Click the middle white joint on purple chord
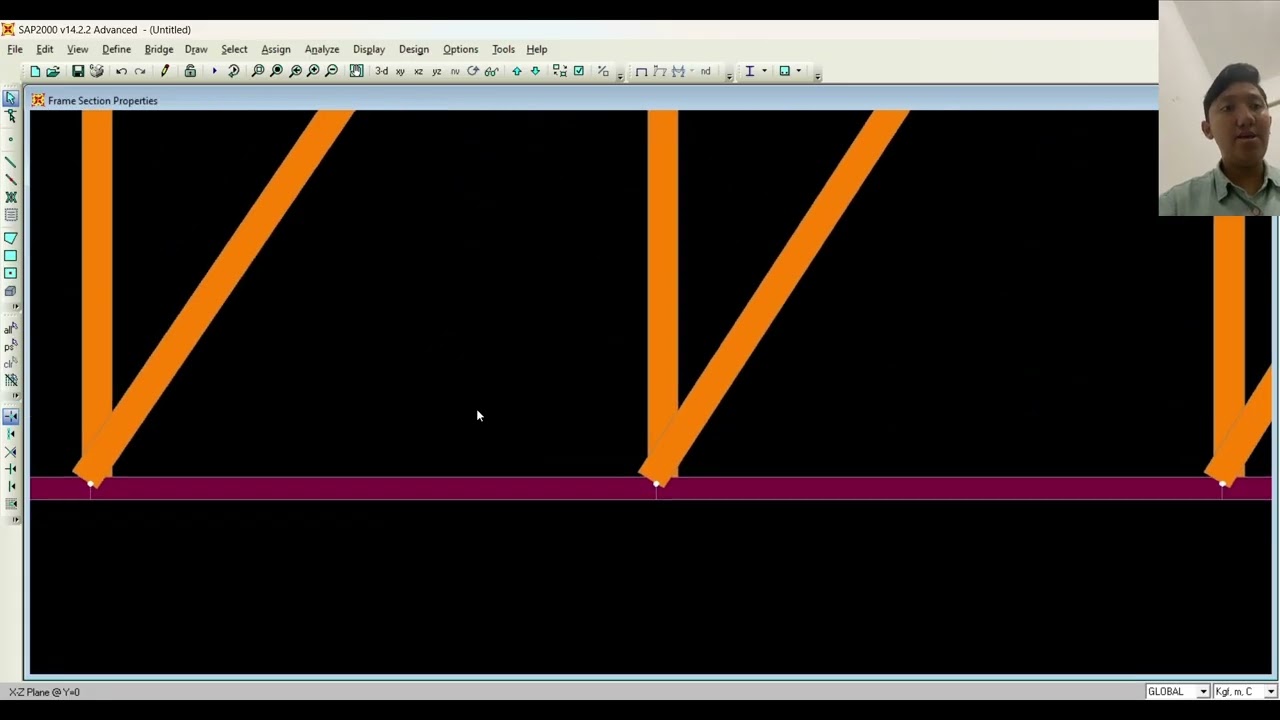Image resolution: width=1280 pixels, height=720 pixels. 657,484
